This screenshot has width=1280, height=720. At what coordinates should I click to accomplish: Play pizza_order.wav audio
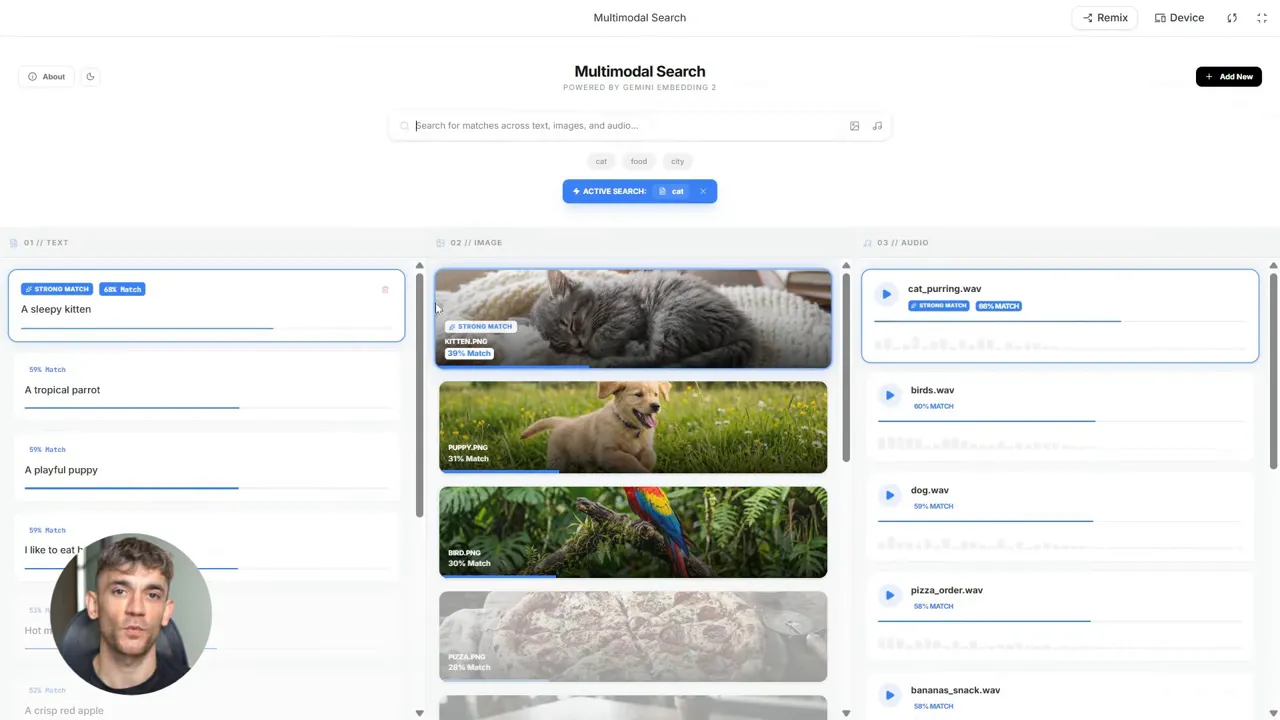click(x=889, y=595)
